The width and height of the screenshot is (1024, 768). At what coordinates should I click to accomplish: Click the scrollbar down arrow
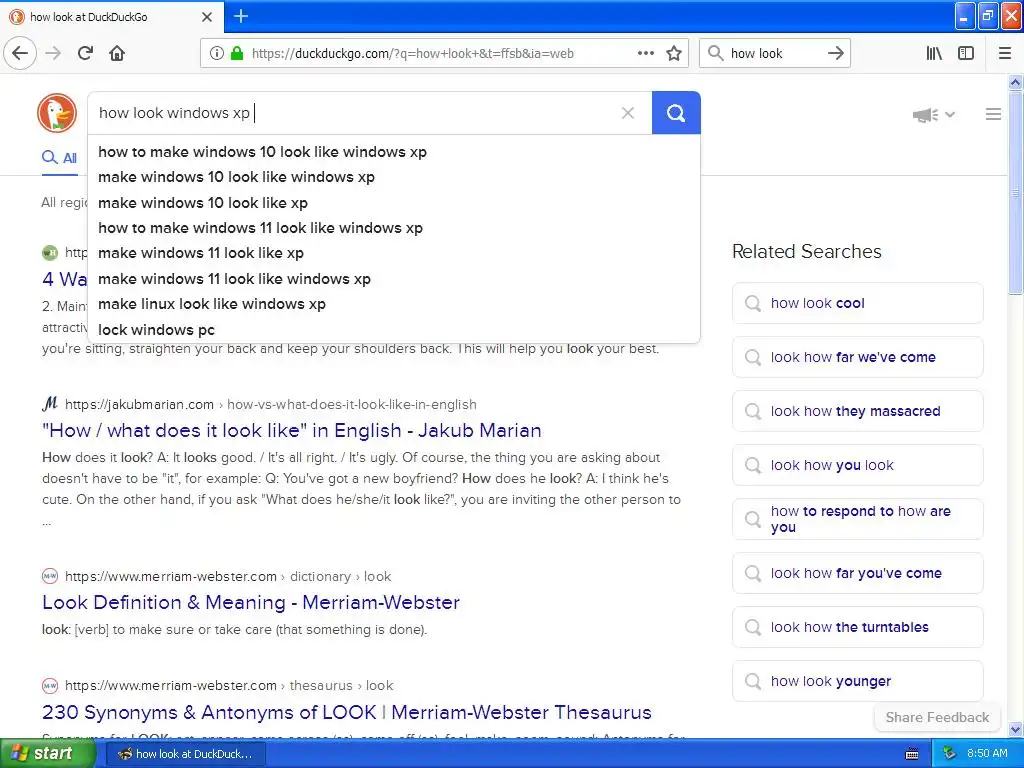pyautogui.click(x=1015, y=729)
